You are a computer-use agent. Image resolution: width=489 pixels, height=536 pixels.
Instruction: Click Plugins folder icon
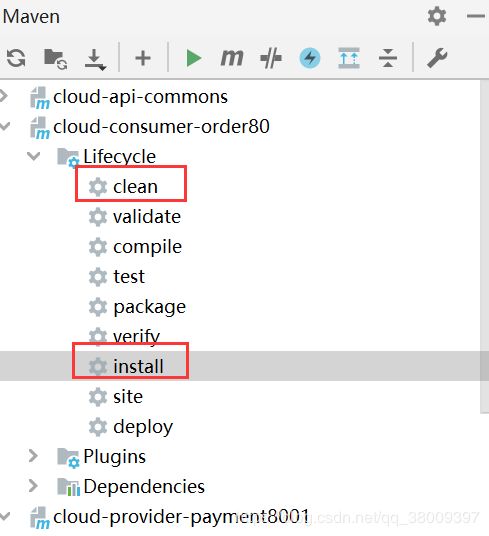(x=68, y=457)
